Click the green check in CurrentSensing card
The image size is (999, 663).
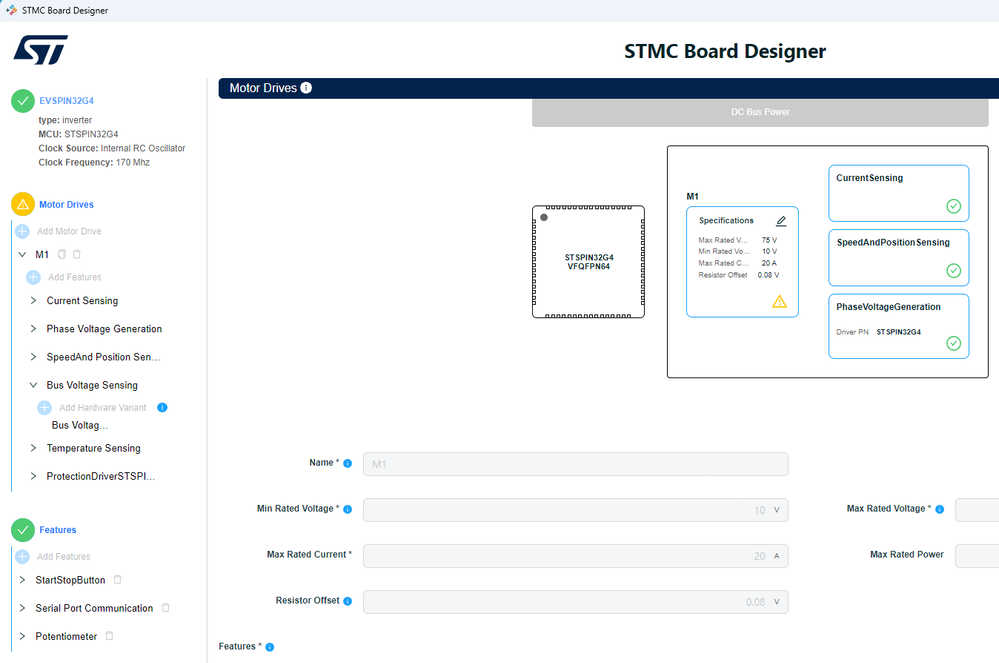coord(954,206)
